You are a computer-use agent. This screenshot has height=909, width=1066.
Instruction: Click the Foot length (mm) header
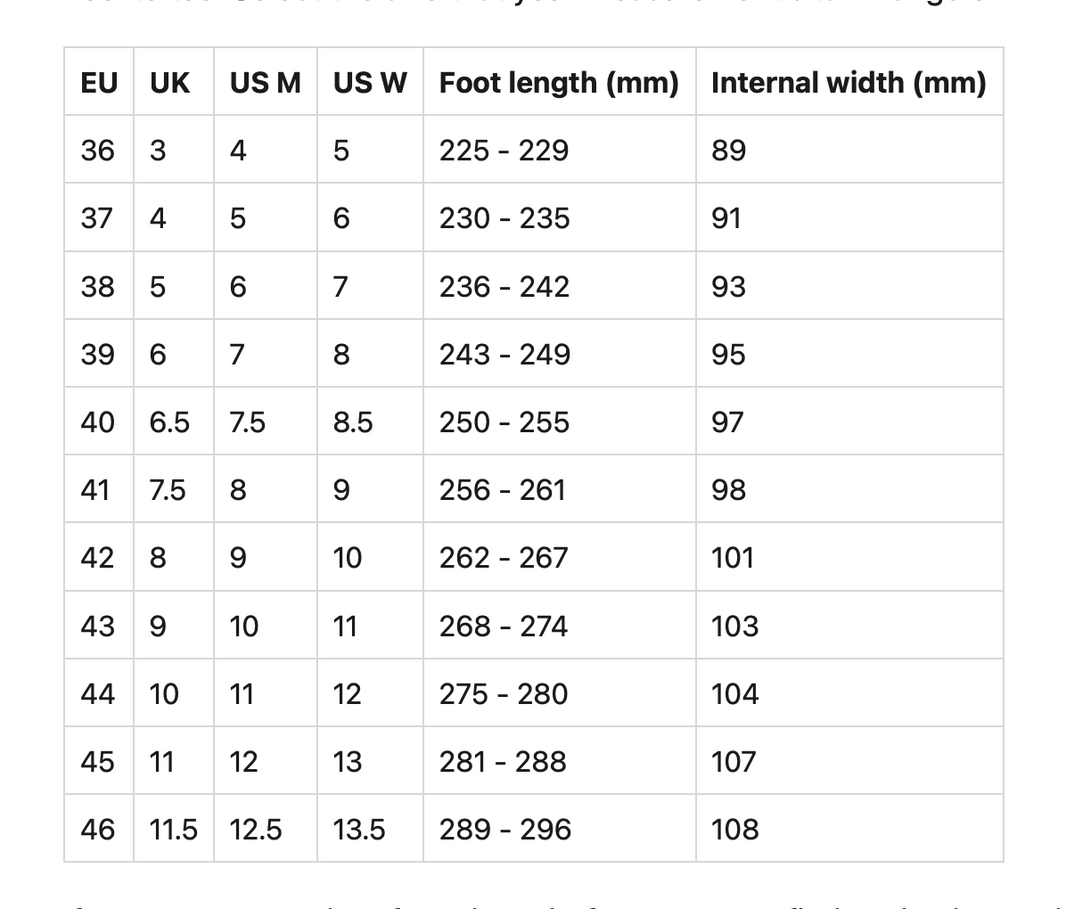click(x=559, y=82)
